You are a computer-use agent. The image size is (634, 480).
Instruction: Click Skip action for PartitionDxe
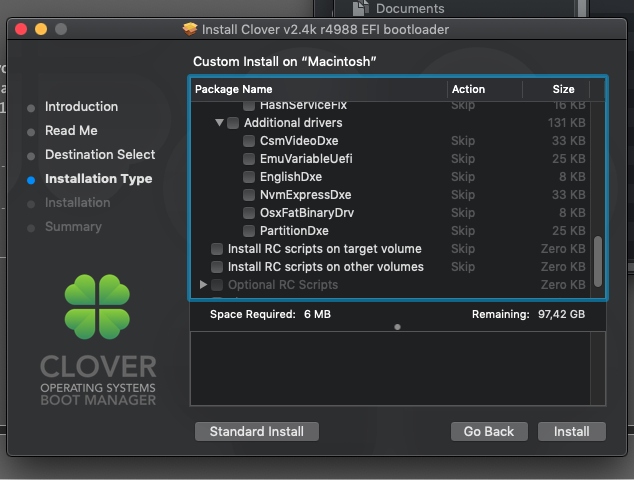(x=463, y=231)
